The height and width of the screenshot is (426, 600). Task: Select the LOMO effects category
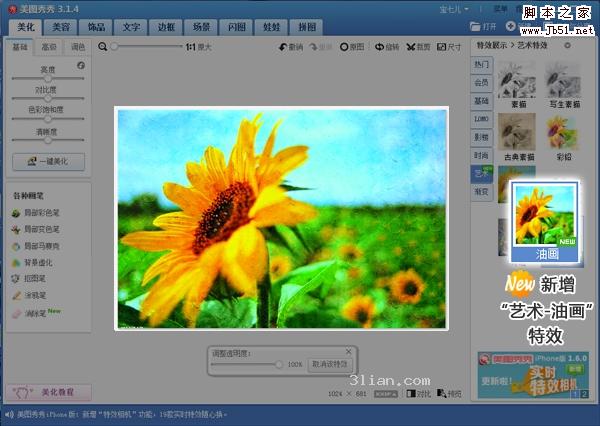(x=481, y=119)
